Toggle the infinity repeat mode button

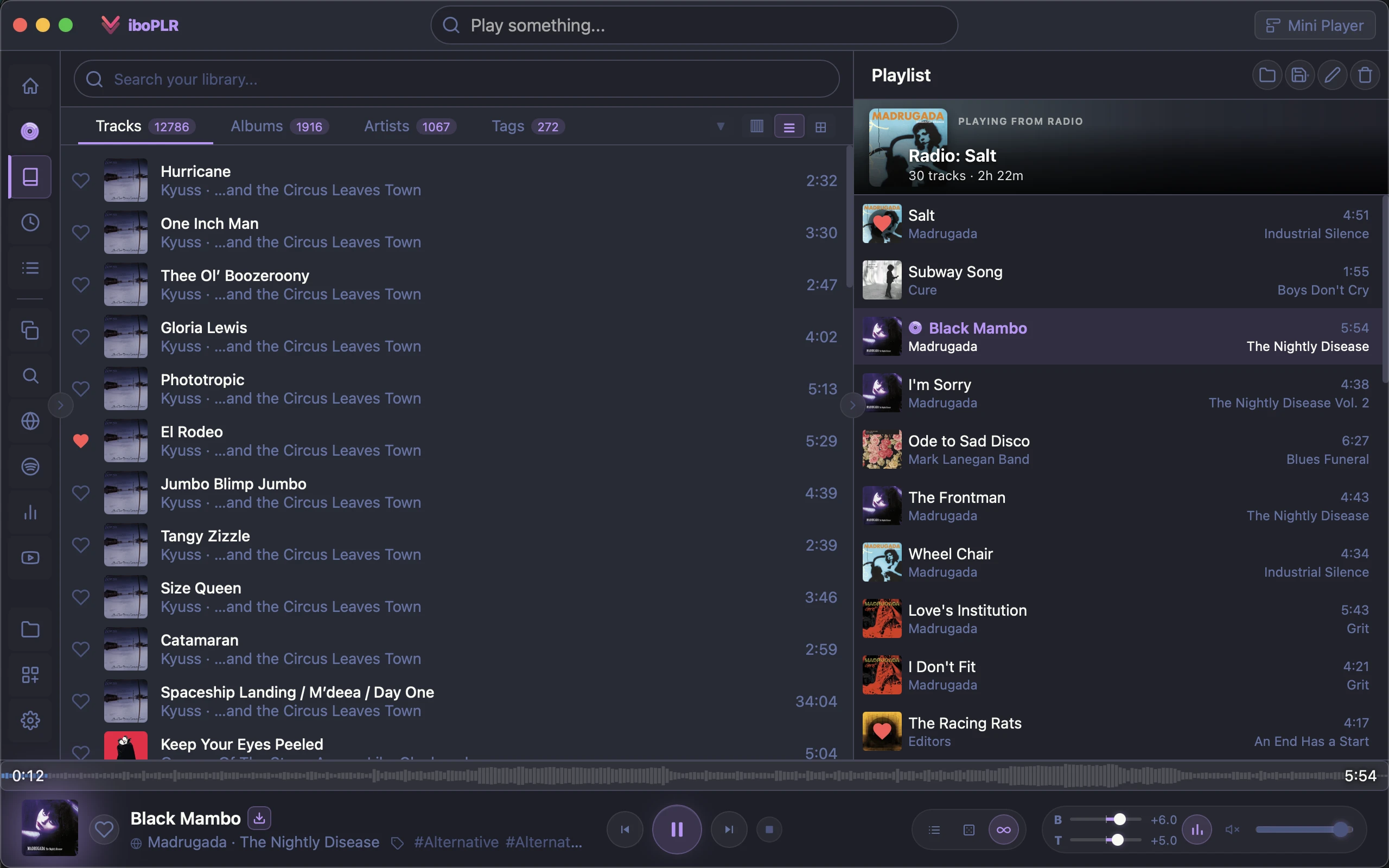point(1003,829)
